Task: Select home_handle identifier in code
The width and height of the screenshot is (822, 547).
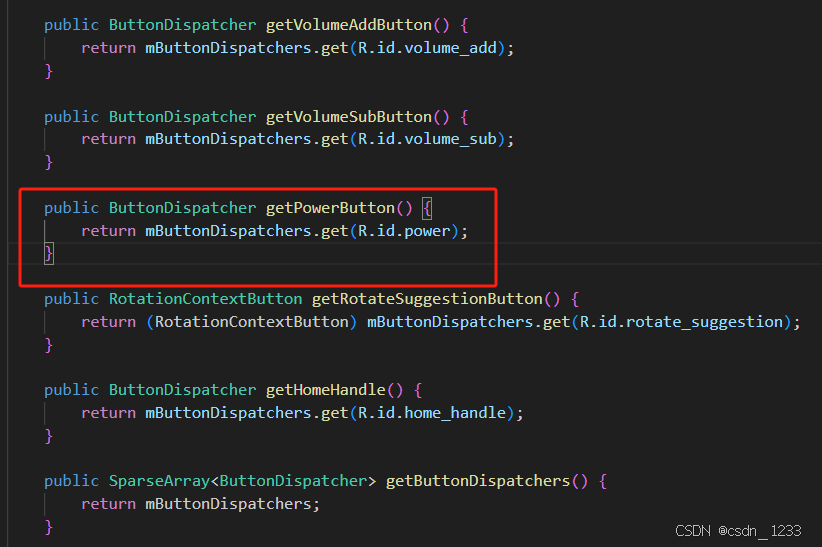Action: [455, 413]
